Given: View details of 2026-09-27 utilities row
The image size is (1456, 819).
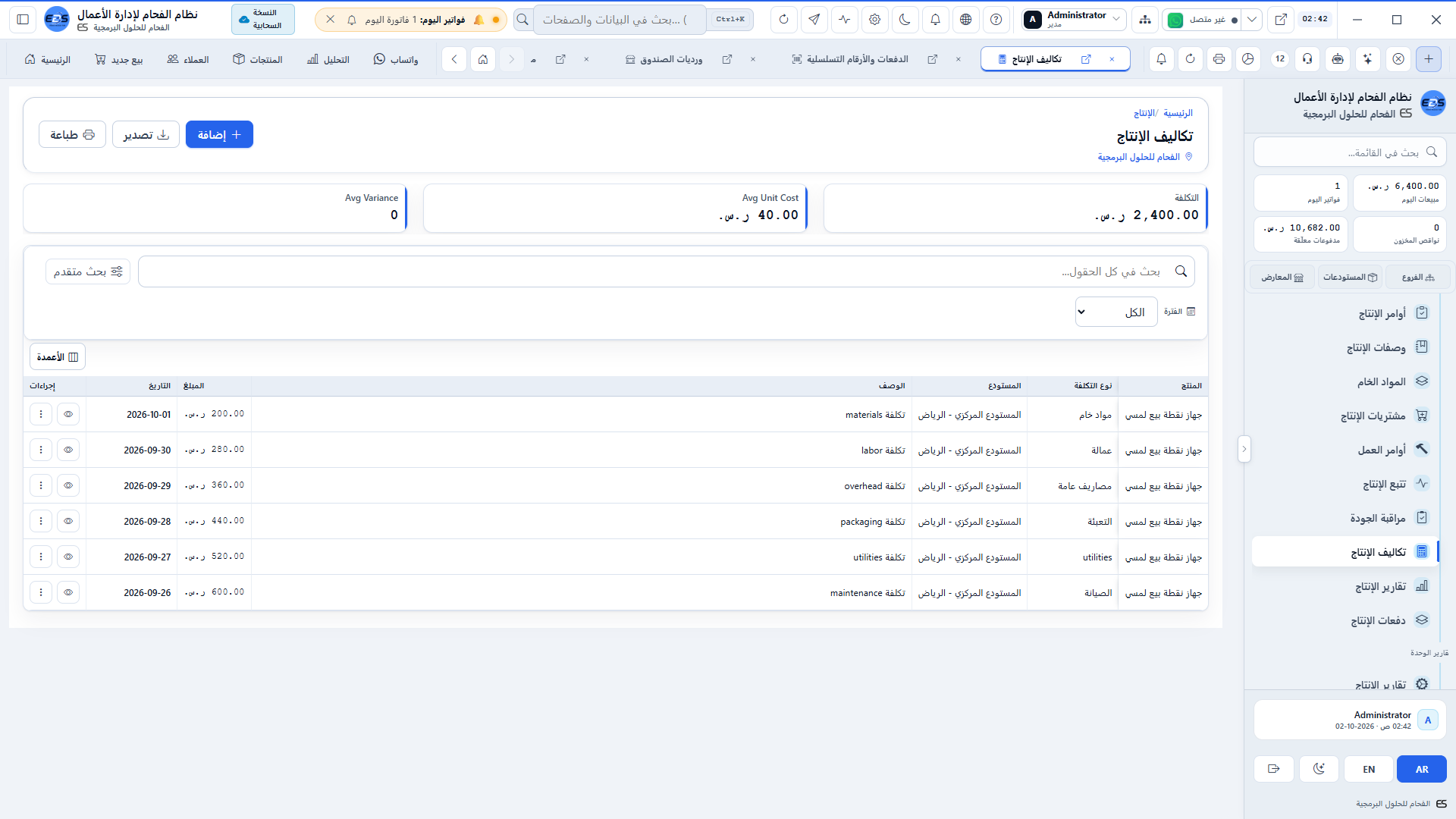Looking at the screenshot, I should [x=68, y=557].
